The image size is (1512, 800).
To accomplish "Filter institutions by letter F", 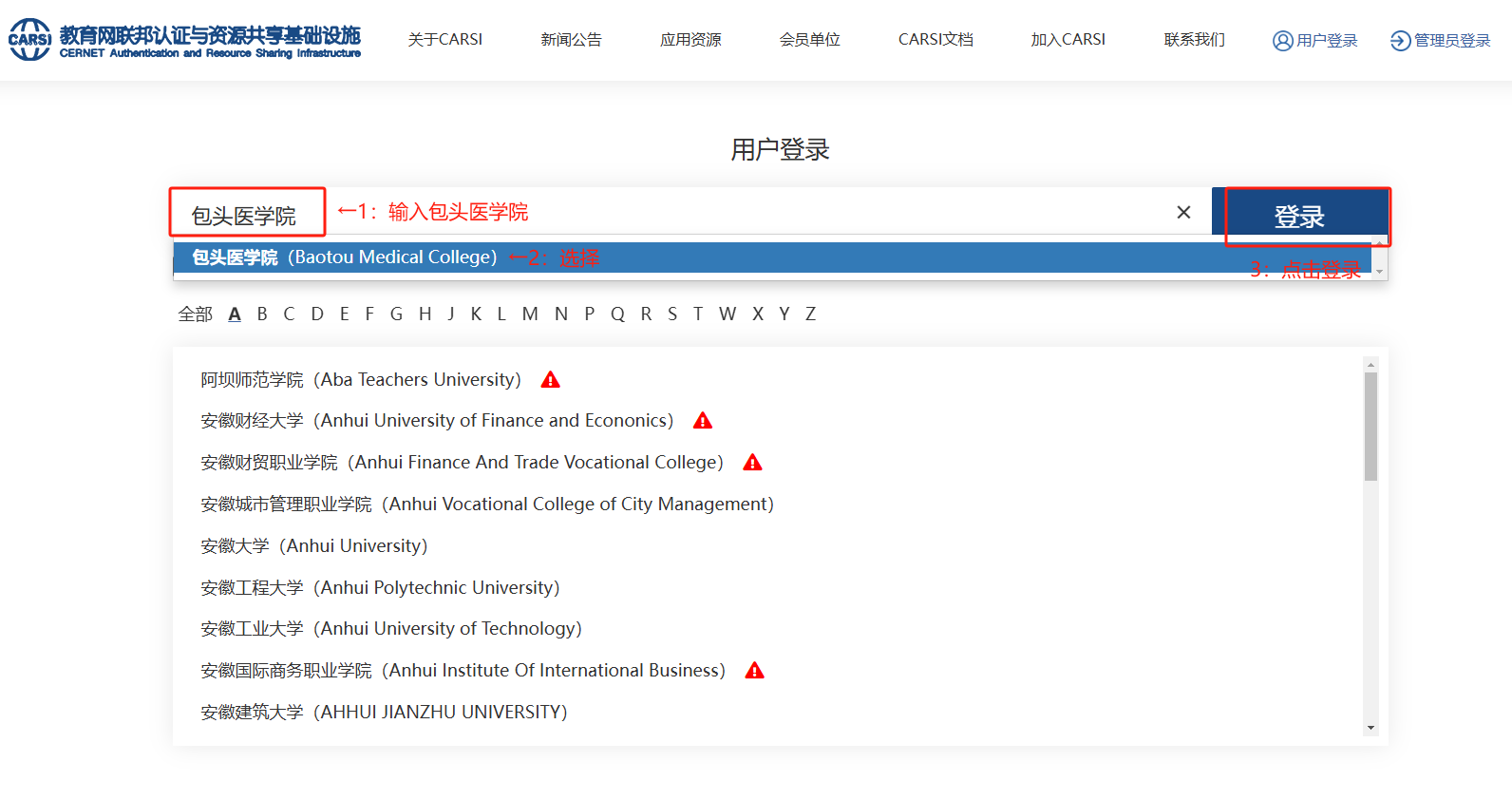I will coord(369,314).
